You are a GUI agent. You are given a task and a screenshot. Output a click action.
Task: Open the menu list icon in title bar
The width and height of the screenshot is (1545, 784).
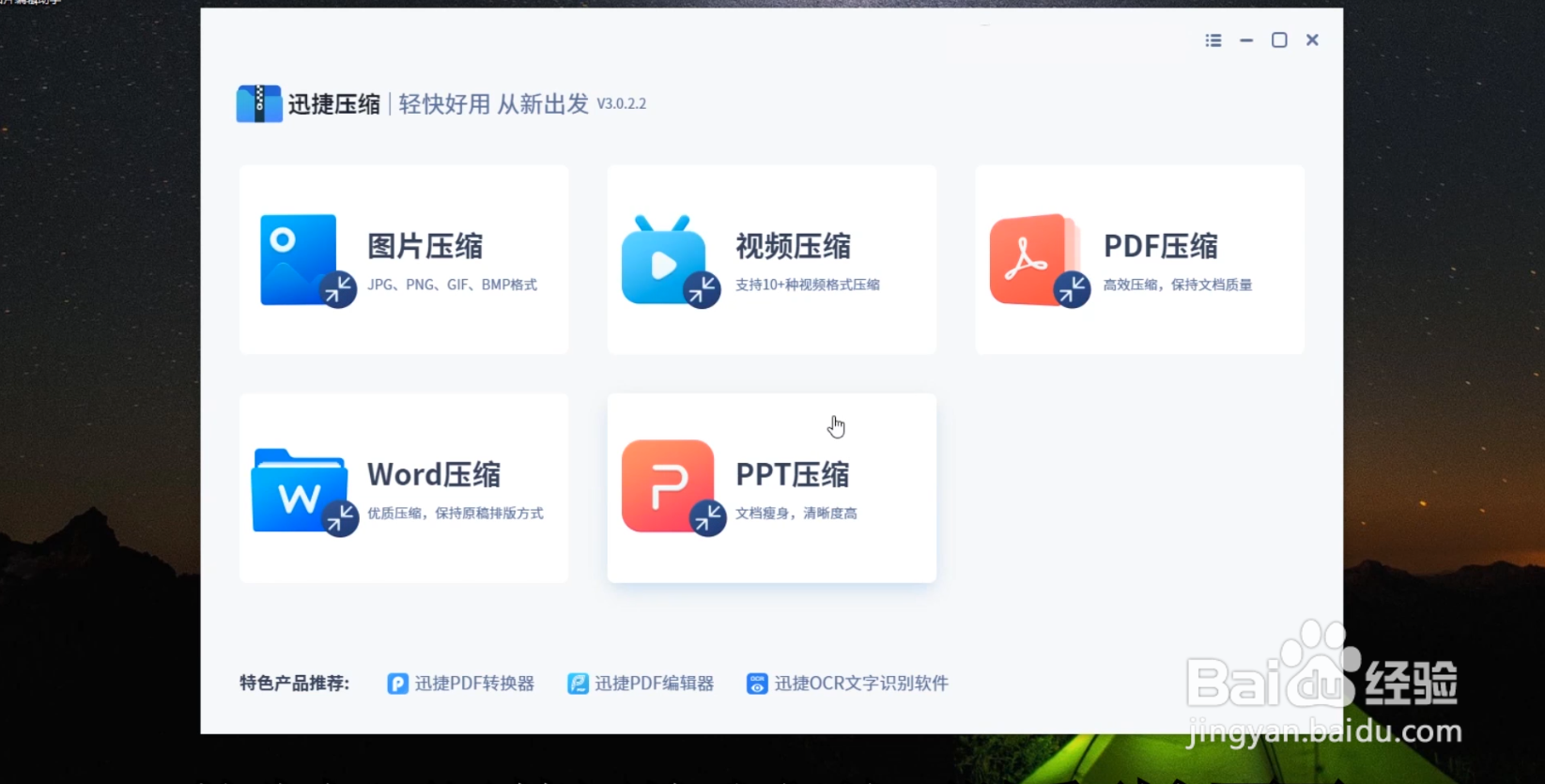(x=1213, y=40)
